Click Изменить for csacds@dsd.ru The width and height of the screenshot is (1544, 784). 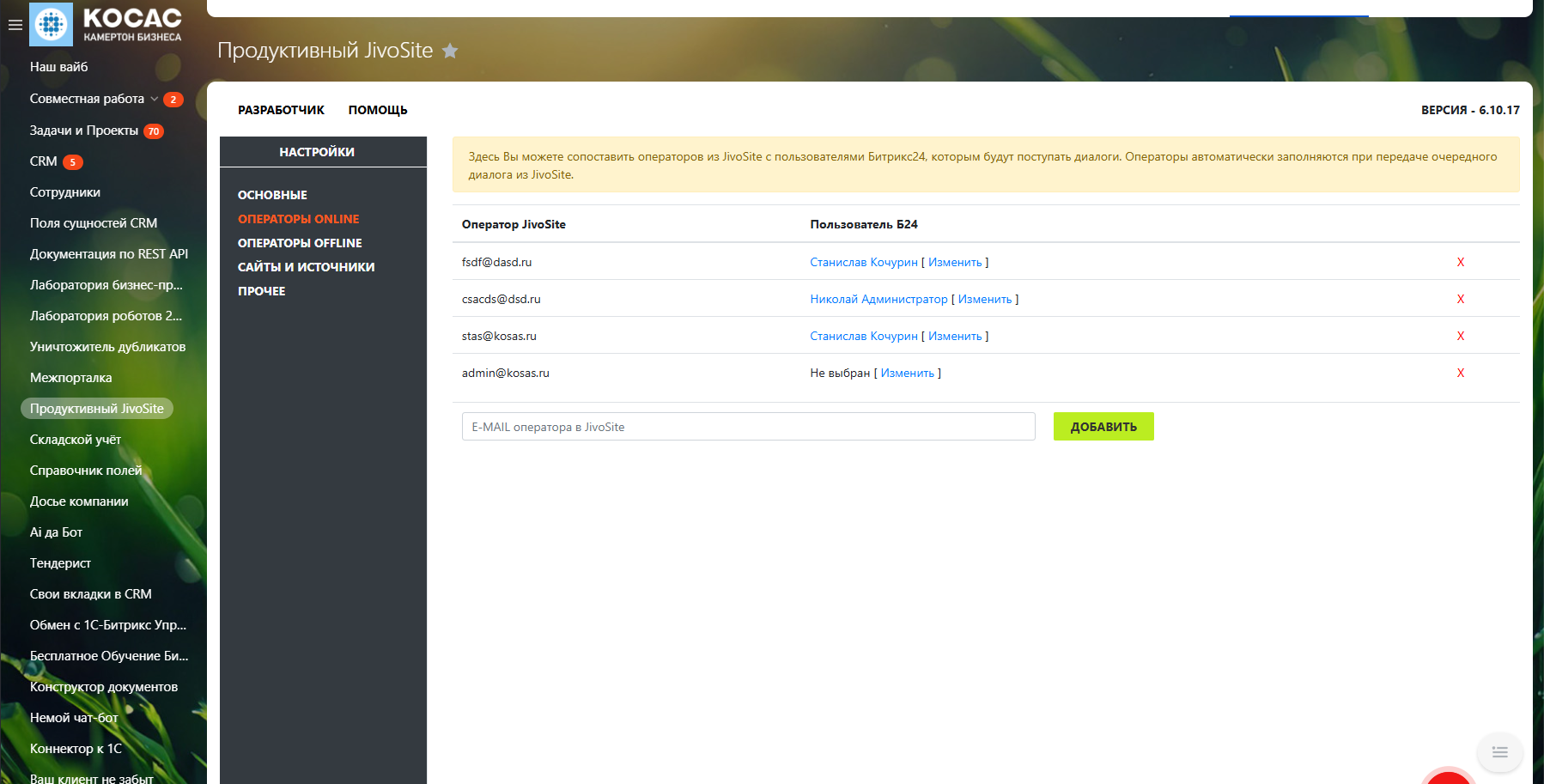pos(985,299)
